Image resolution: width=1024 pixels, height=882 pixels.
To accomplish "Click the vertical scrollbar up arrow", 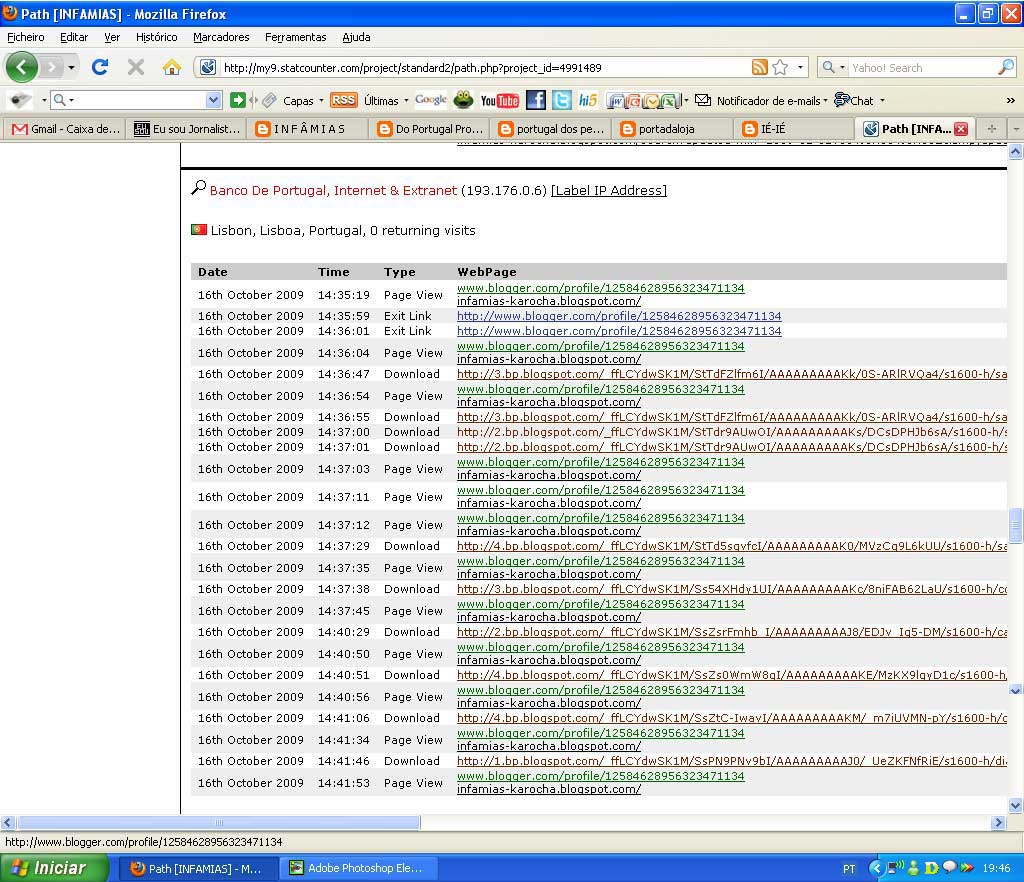I will pos(1016,151).
